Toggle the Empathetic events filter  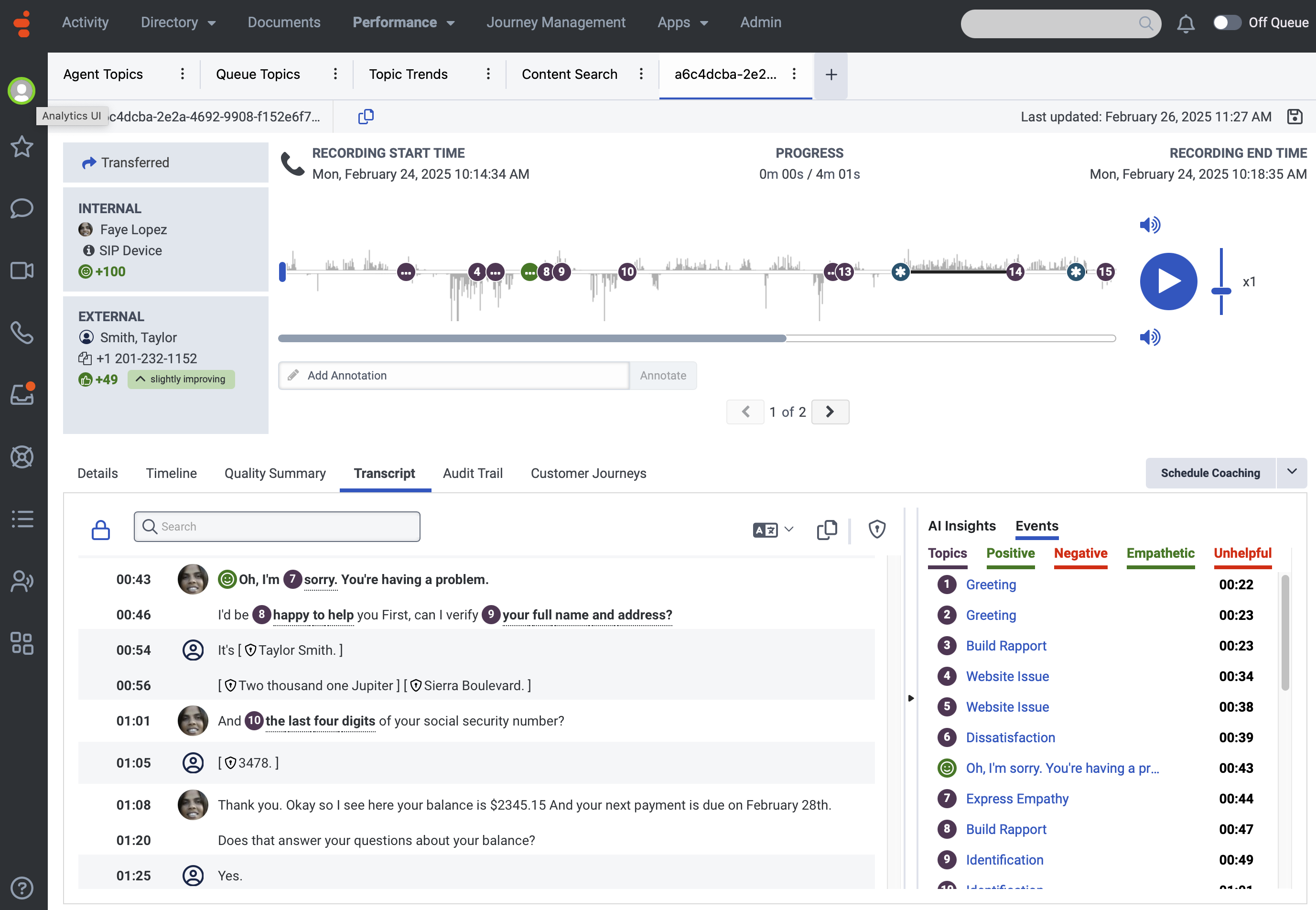tap(1160, 553)
